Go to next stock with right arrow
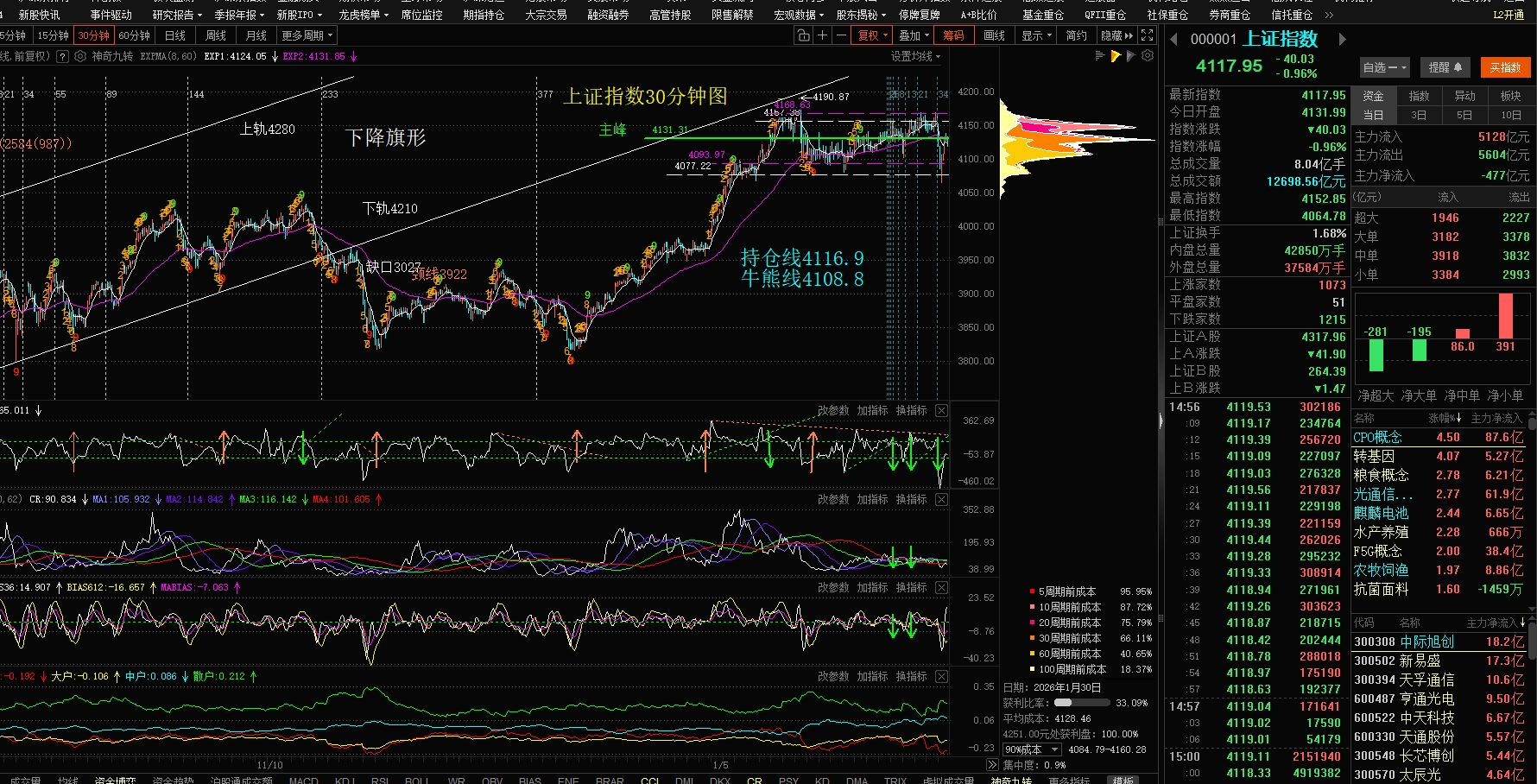 1342,39
